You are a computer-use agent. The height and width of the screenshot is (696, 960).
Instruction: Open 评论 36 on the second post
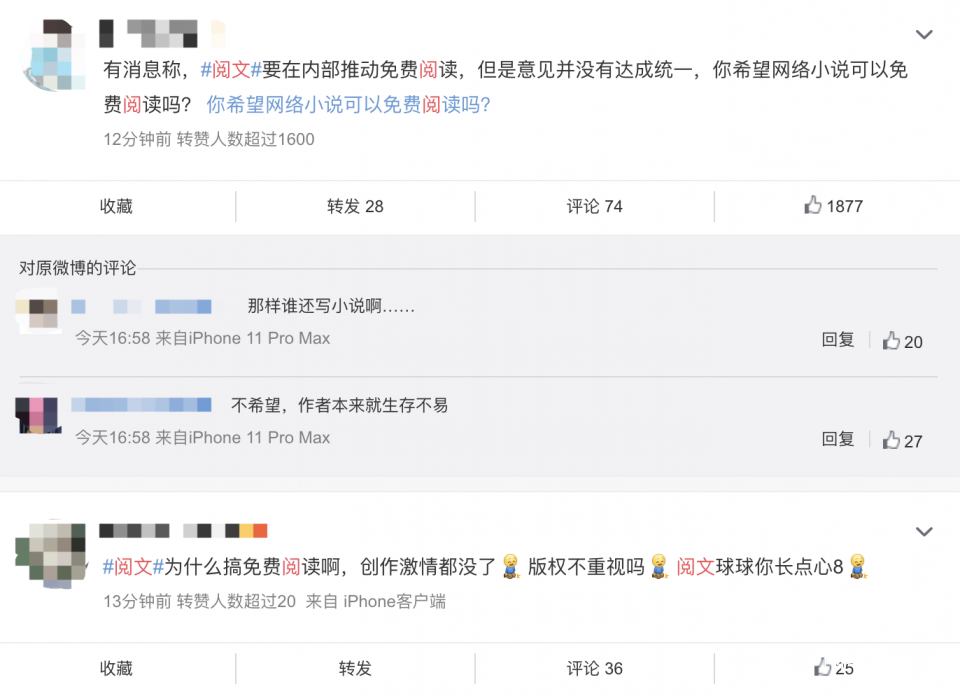click(x=594, y=668)
